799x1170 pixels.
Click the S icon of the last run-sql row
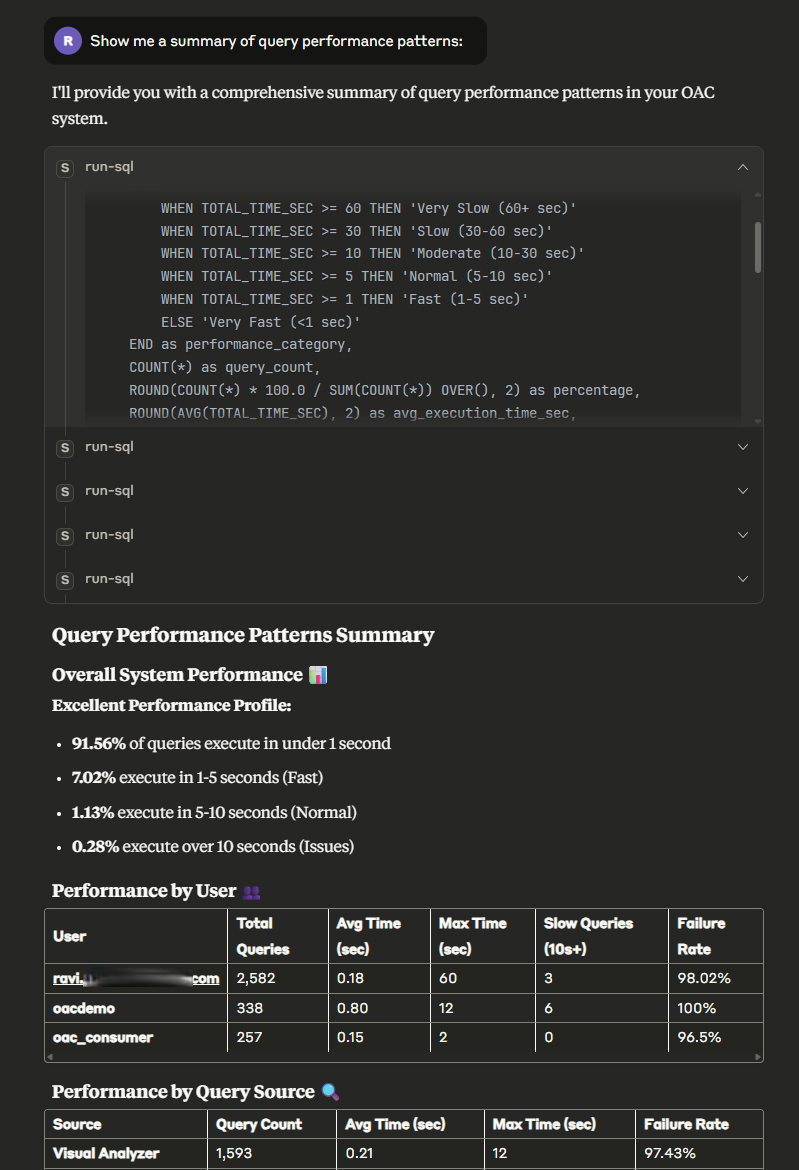pyautogui.click(x=66, y=580)
